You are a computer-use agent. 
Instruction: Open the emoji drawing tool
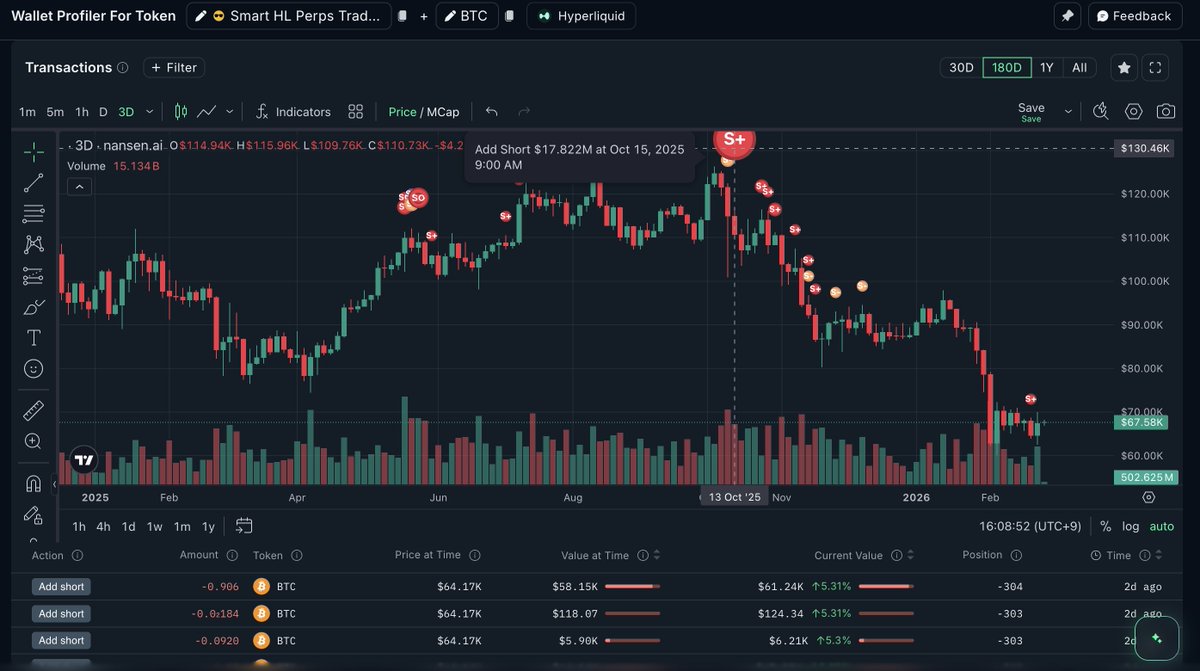[x=34, y=368]
